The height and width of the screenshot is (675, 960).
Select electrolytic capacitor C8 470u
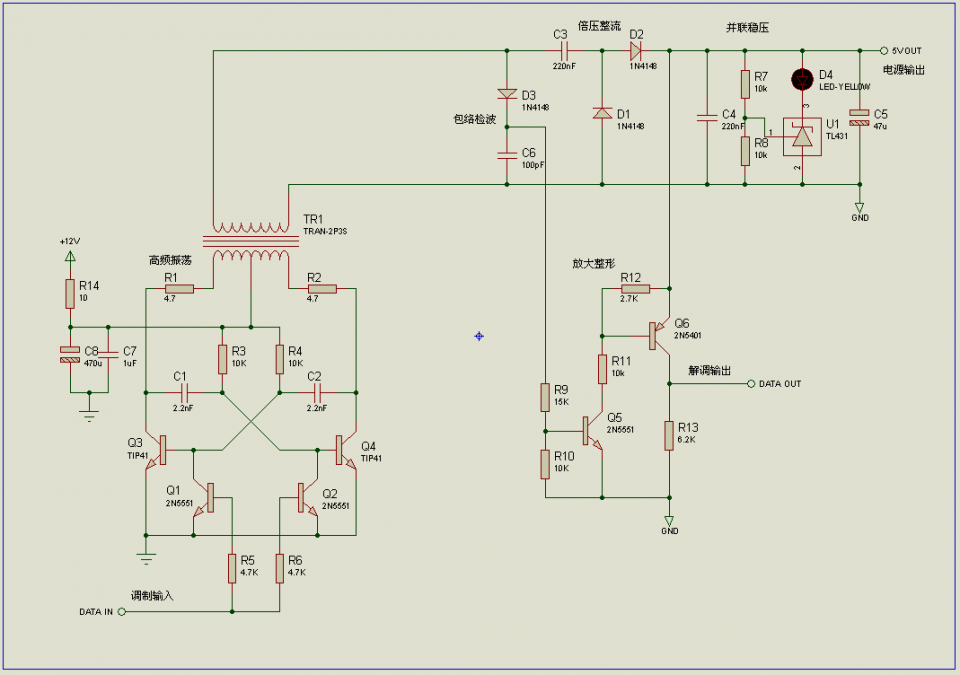point(70,353)
